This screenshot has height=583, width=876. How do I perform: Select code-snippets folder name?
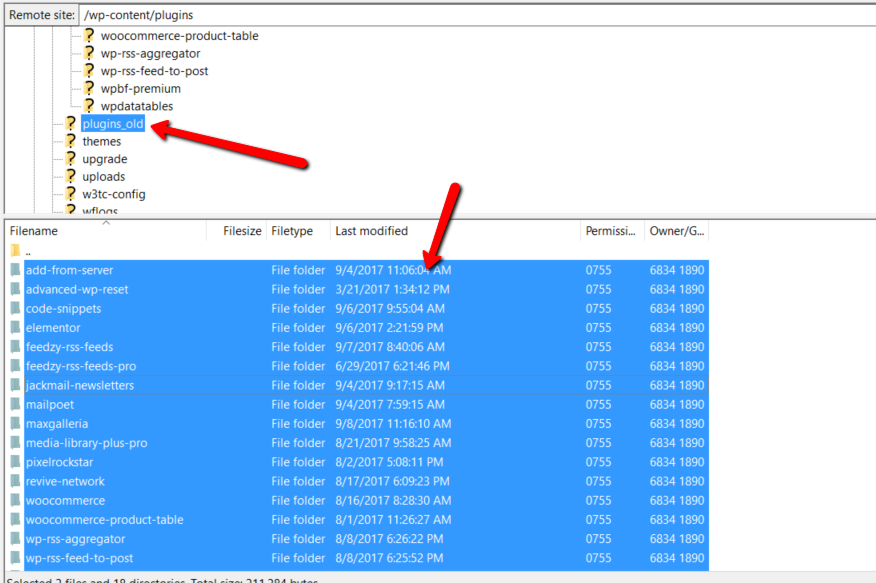click(x=64, y=308)
